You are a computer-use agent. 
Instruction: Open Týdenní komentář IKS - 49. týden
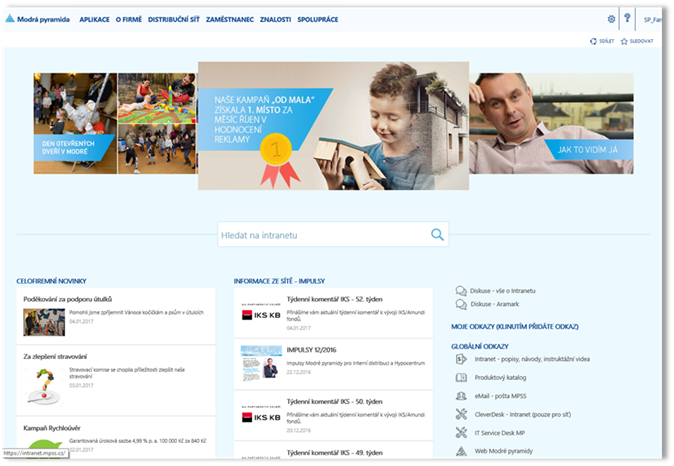pos(334,452)
